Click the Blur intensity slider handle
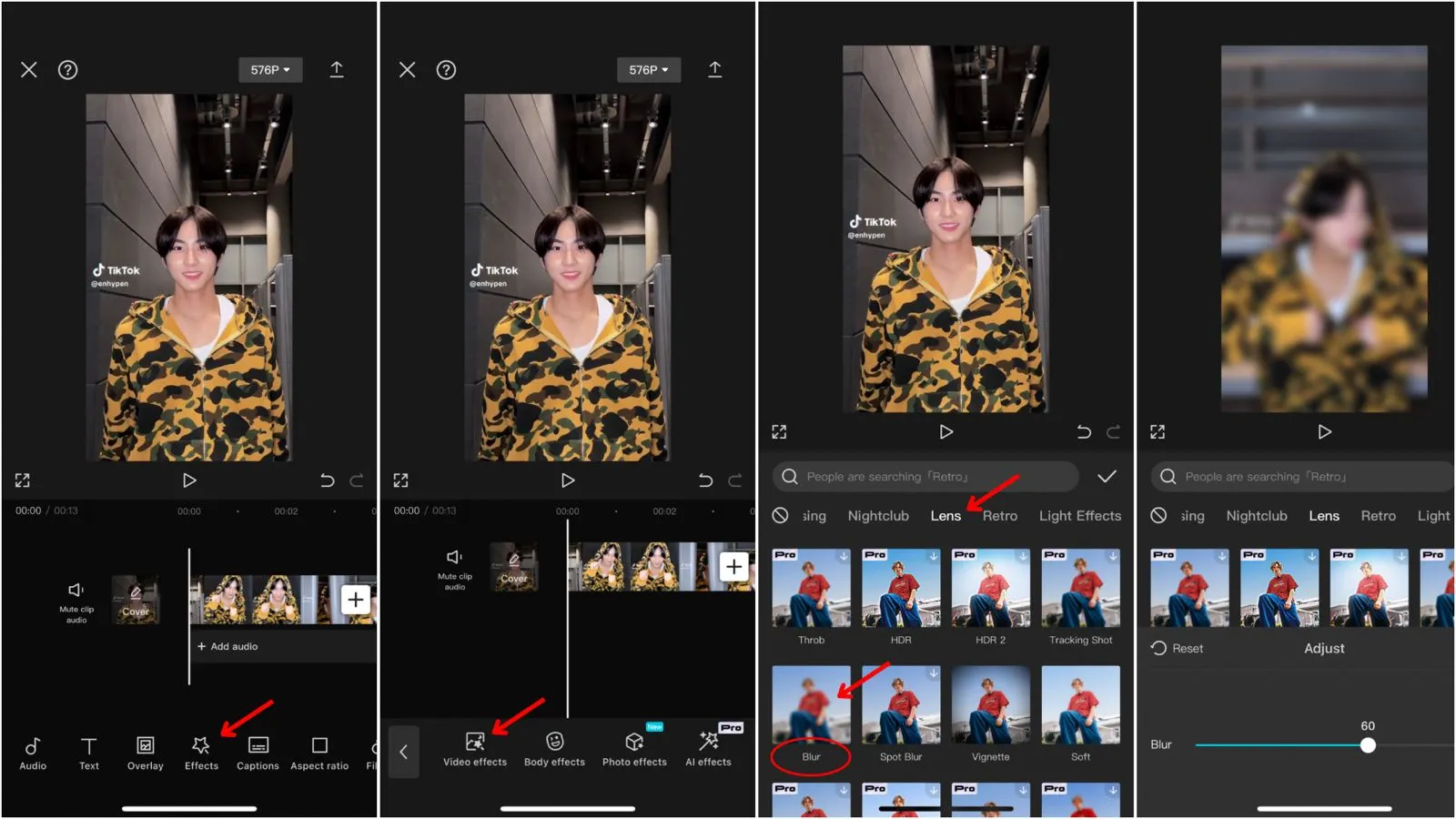This screenshot has height=819, width=1456. pyautogui.click(x=1368, y=745)
